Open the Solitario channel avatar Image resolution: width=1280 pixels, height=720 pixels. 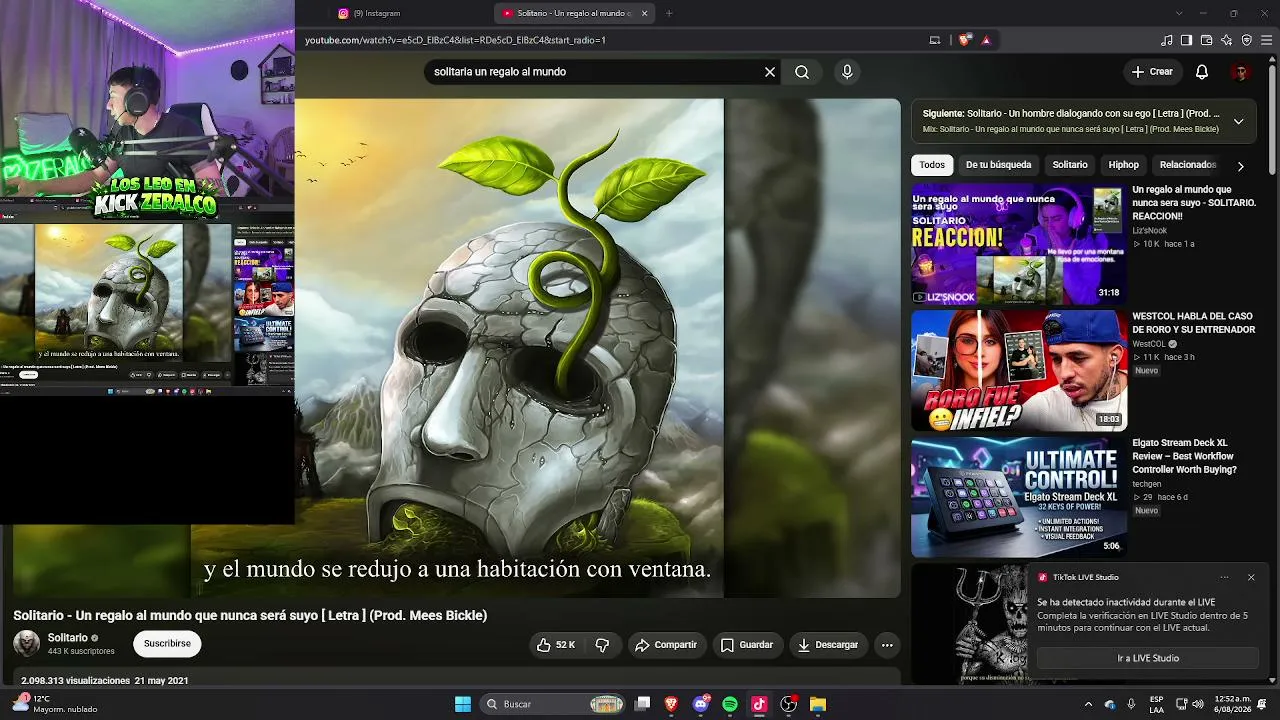tap(26, 644)
